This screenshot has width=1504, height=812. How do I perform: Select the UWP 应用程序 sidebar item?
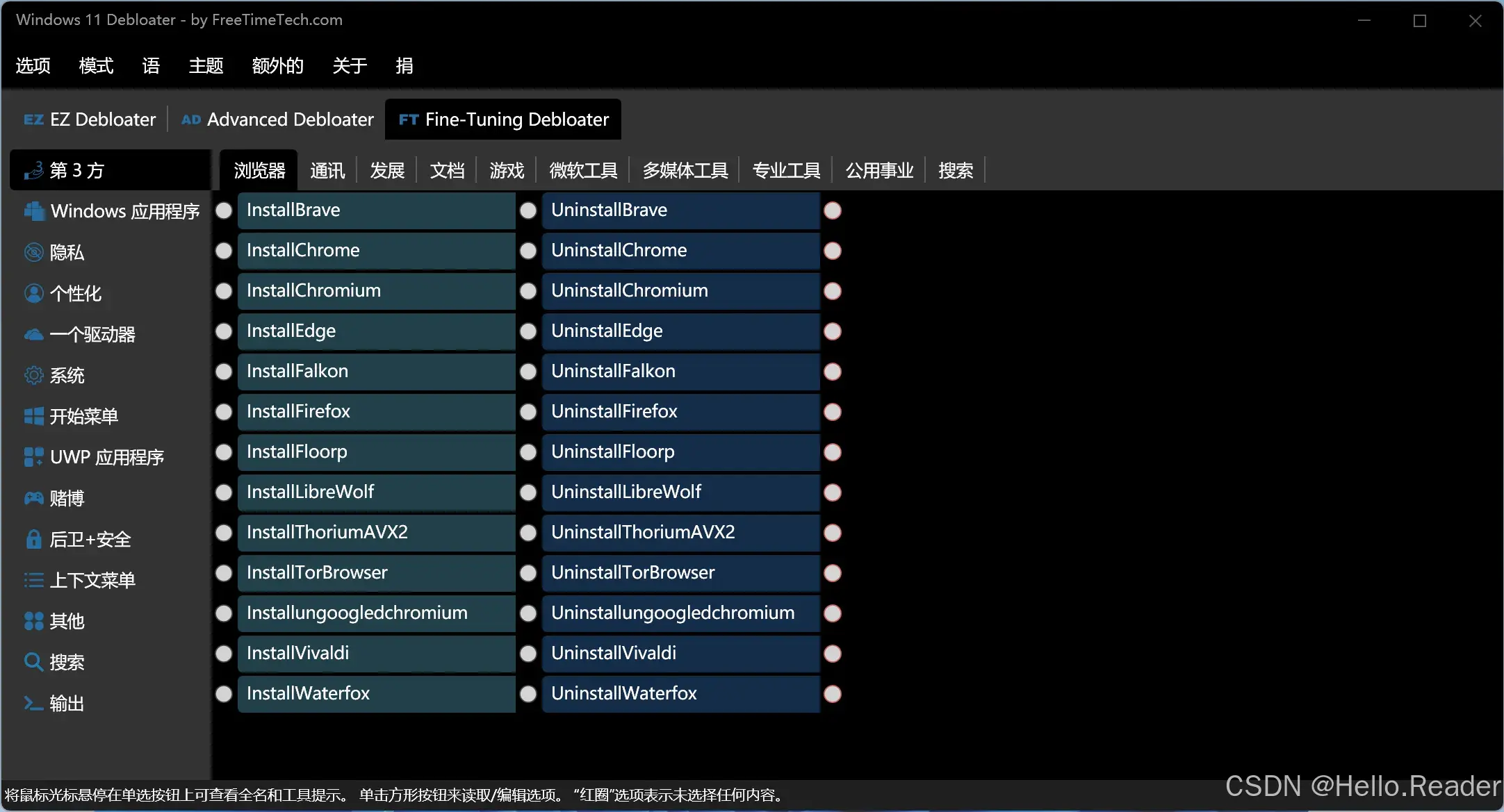click(x=106, y=457)
